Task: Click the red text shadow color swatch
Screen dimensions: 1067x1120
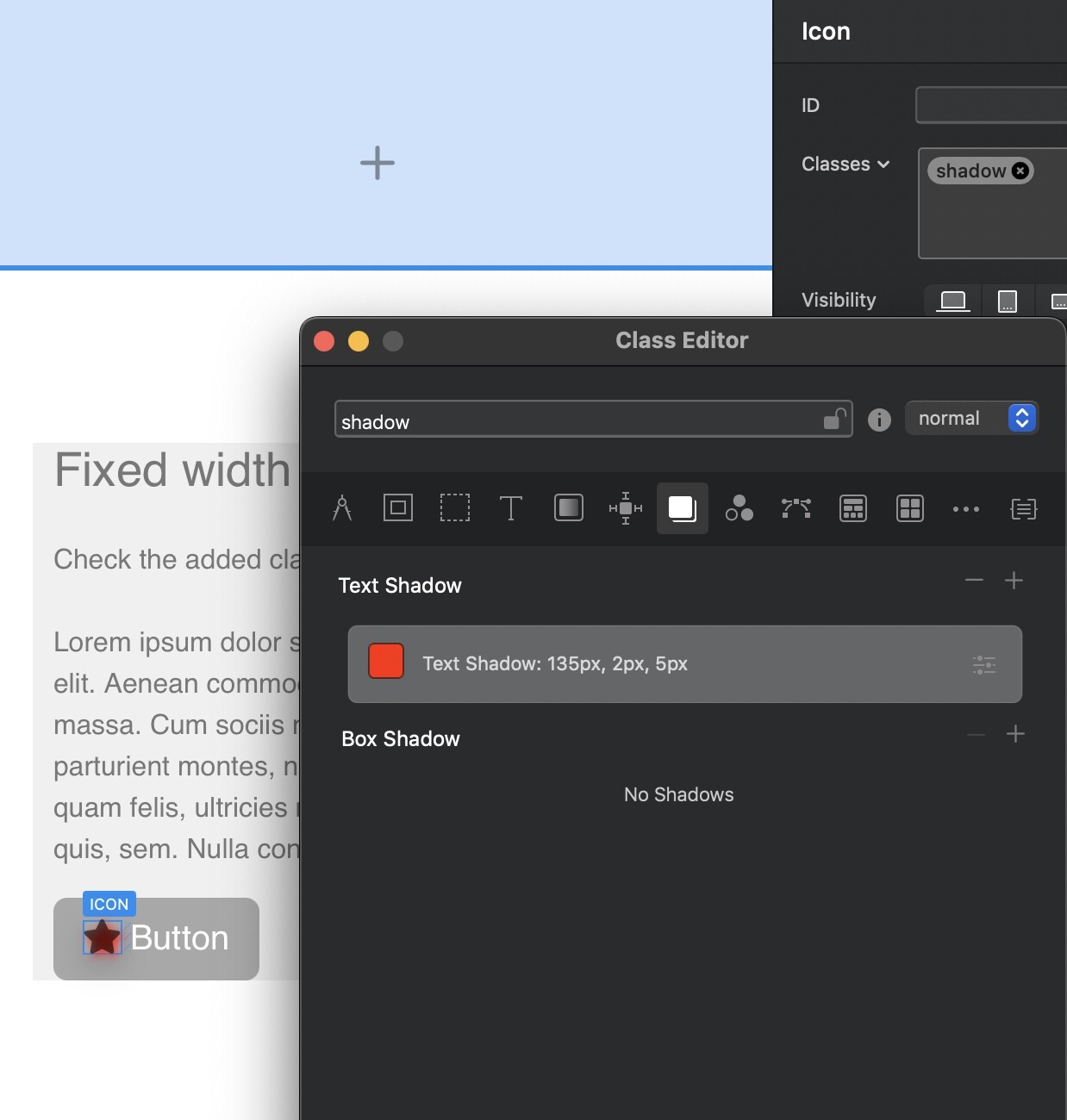Action: (x=385, y=662)
